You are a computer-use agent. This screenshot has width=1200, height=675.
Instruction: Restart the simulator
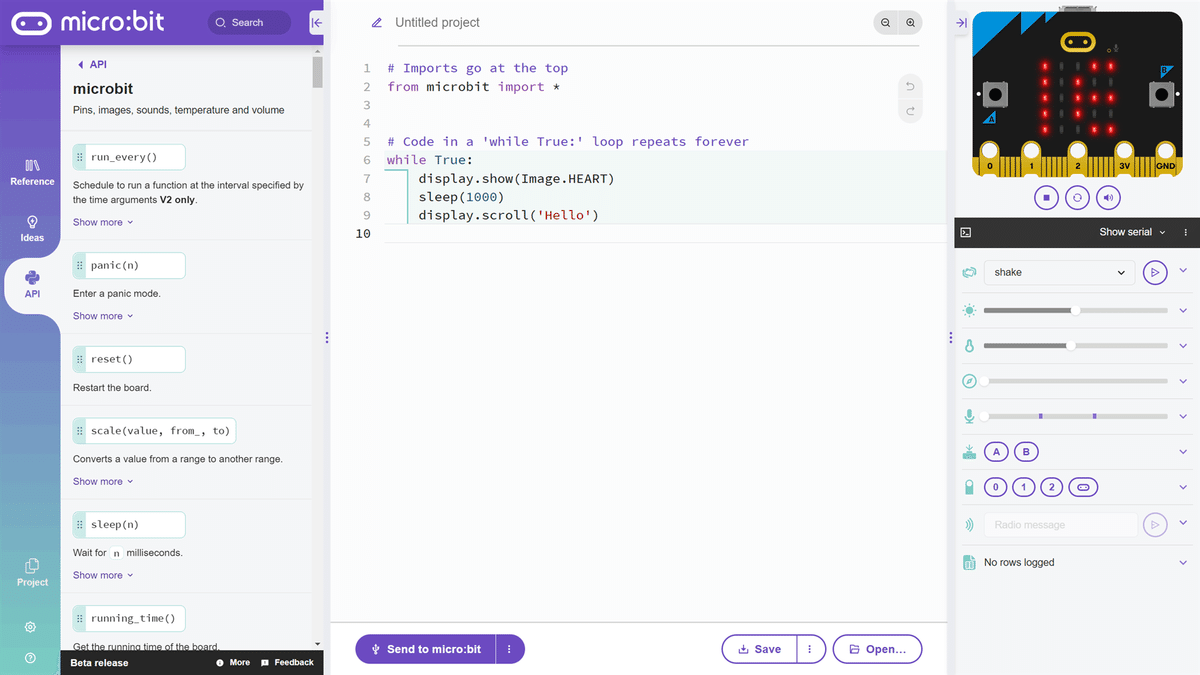click(1077, 198)
